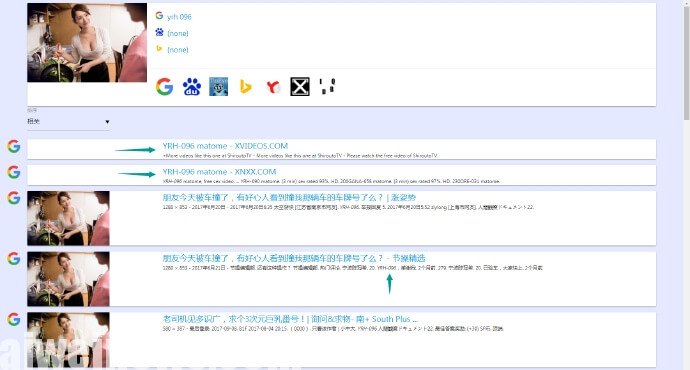Open the Bing (none) result link

(x=178, y=50)
